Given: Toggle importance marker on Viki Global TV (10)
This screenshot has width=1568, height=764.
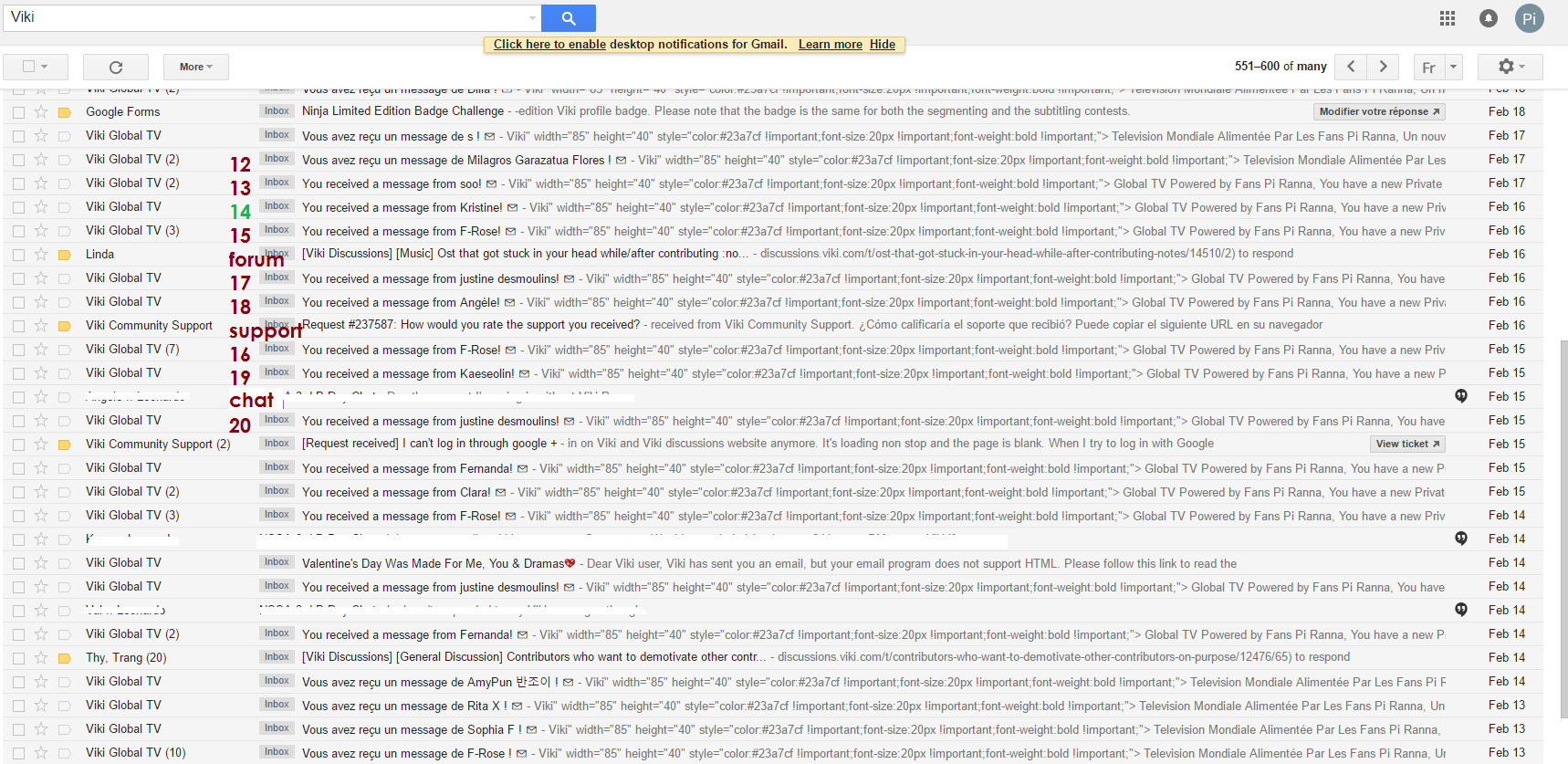Looking at the screenshot, I should pos(65,753).
